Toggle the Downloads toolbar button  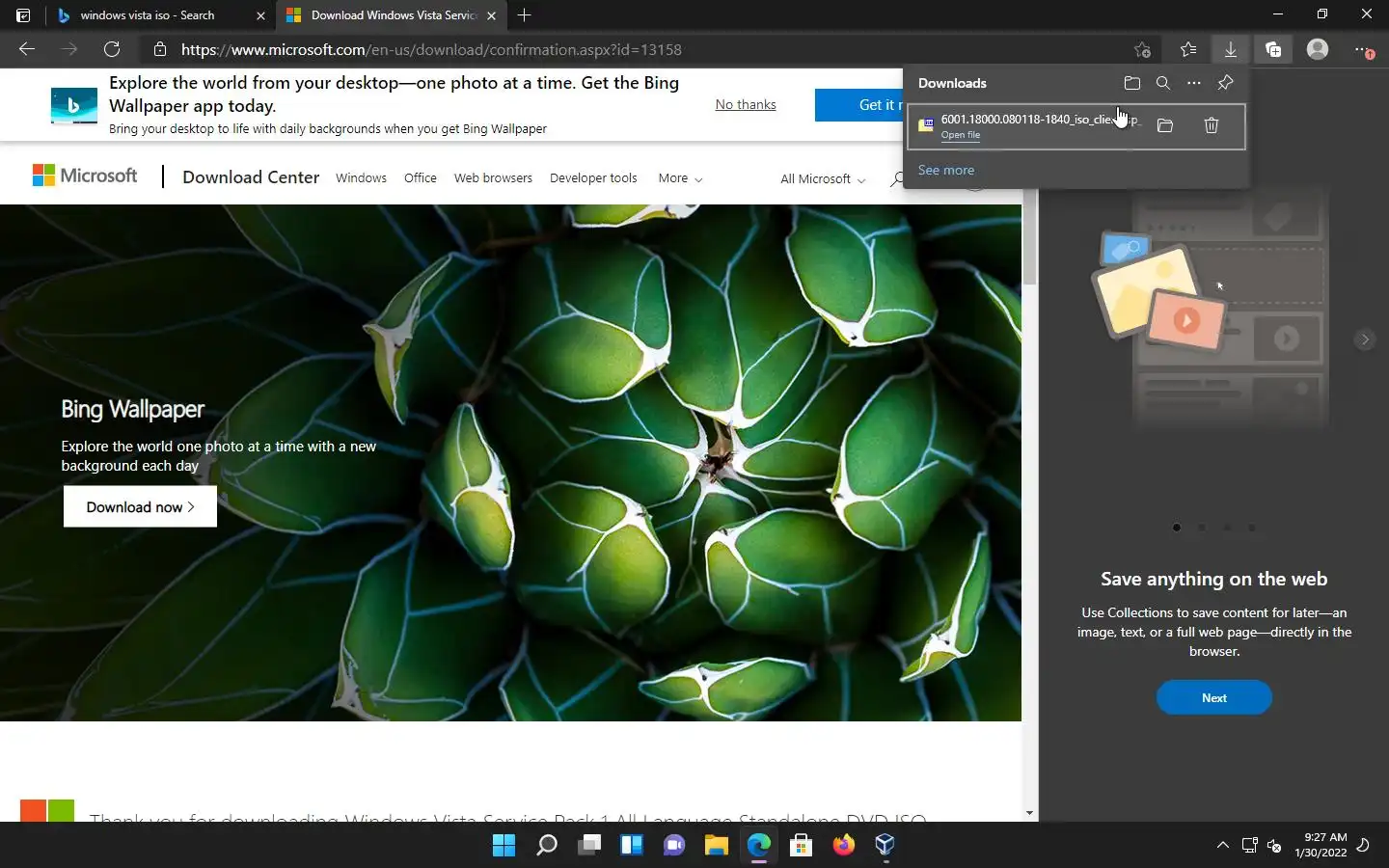coord(1231,49)
